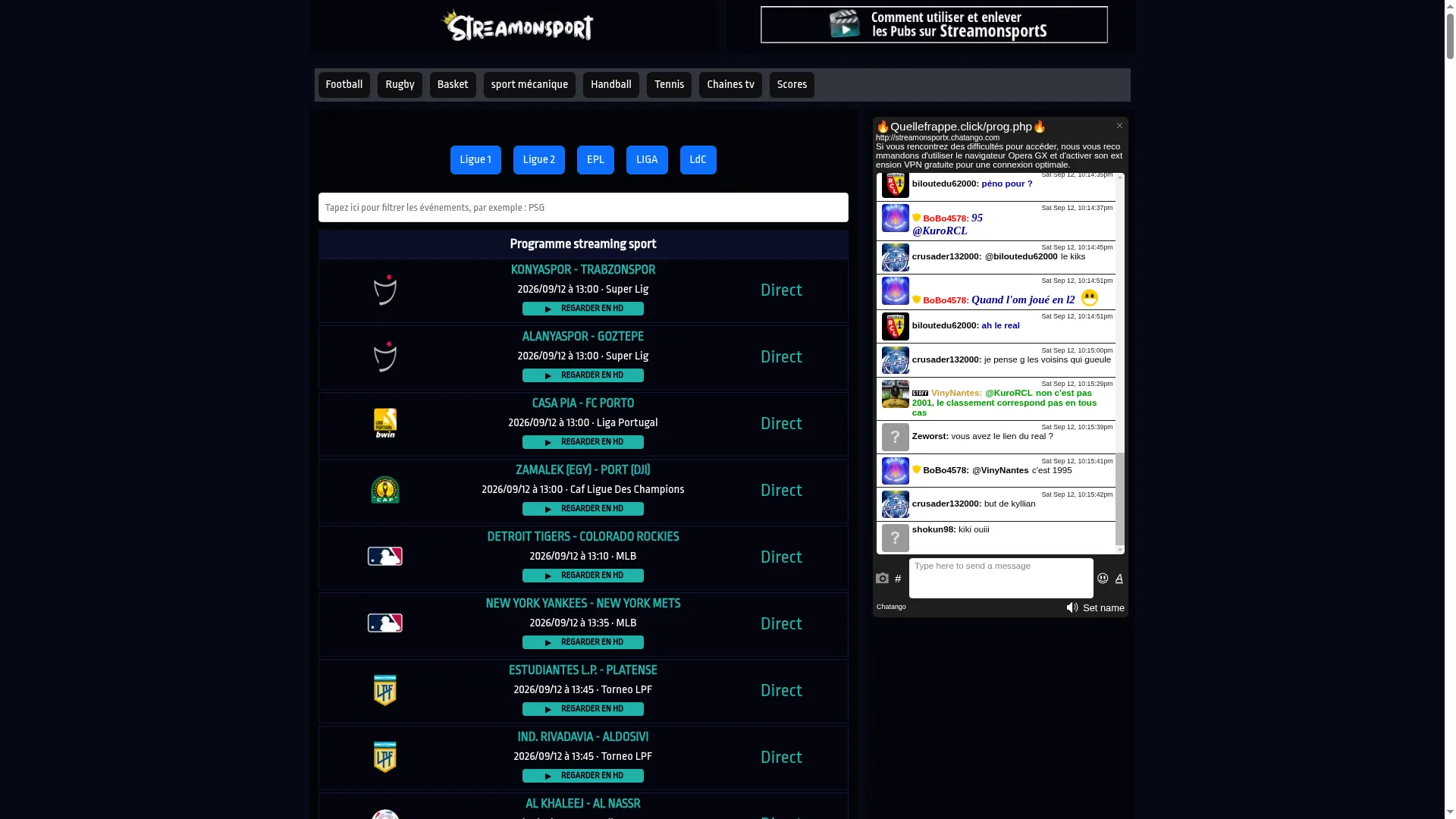Click Regarder en HD for Yankees - Mets
This screenshot has height=819, width=1456.
583,642
